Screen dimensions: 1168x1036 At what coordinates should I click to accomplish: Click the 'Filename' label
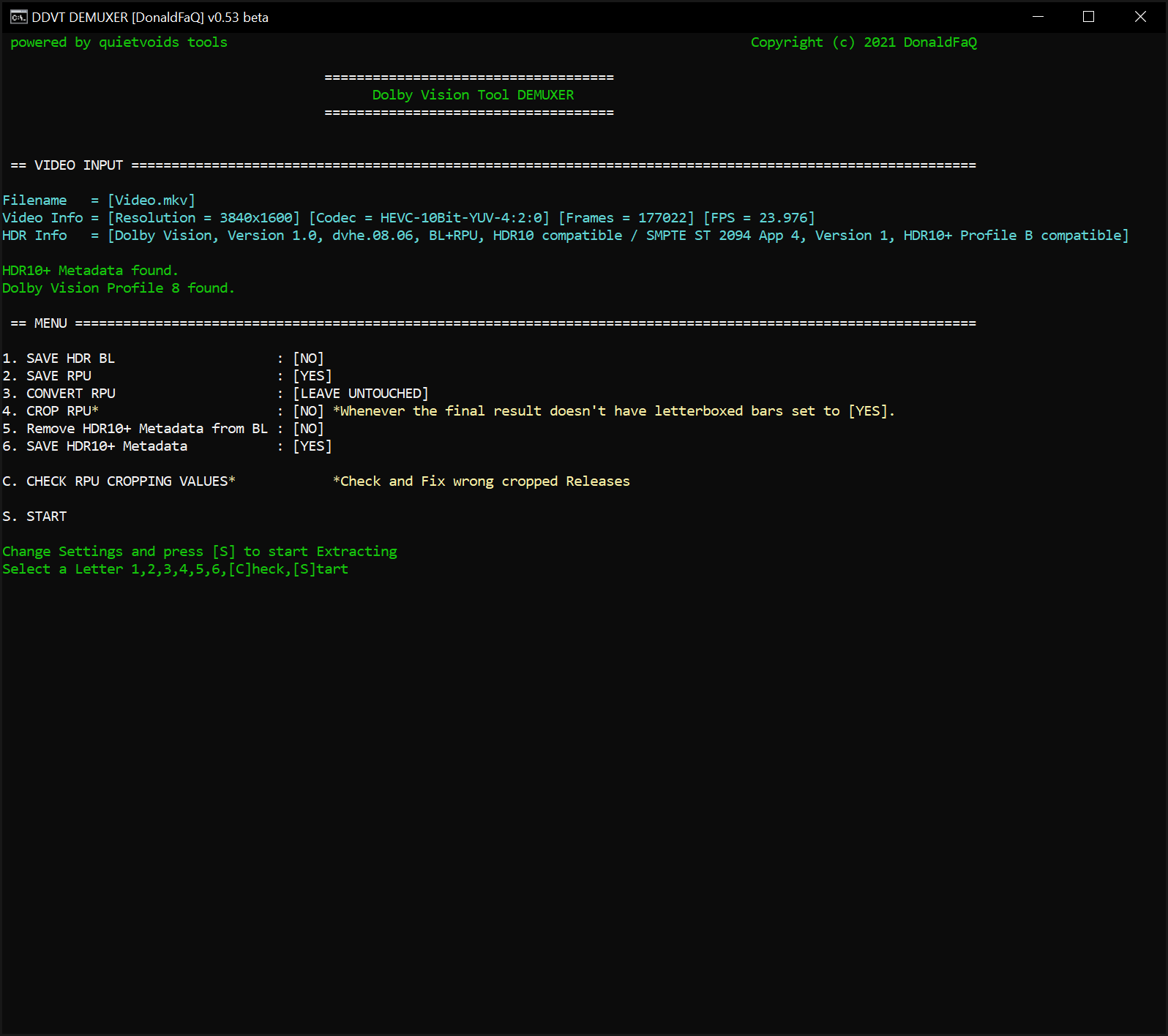pos(34,200)
